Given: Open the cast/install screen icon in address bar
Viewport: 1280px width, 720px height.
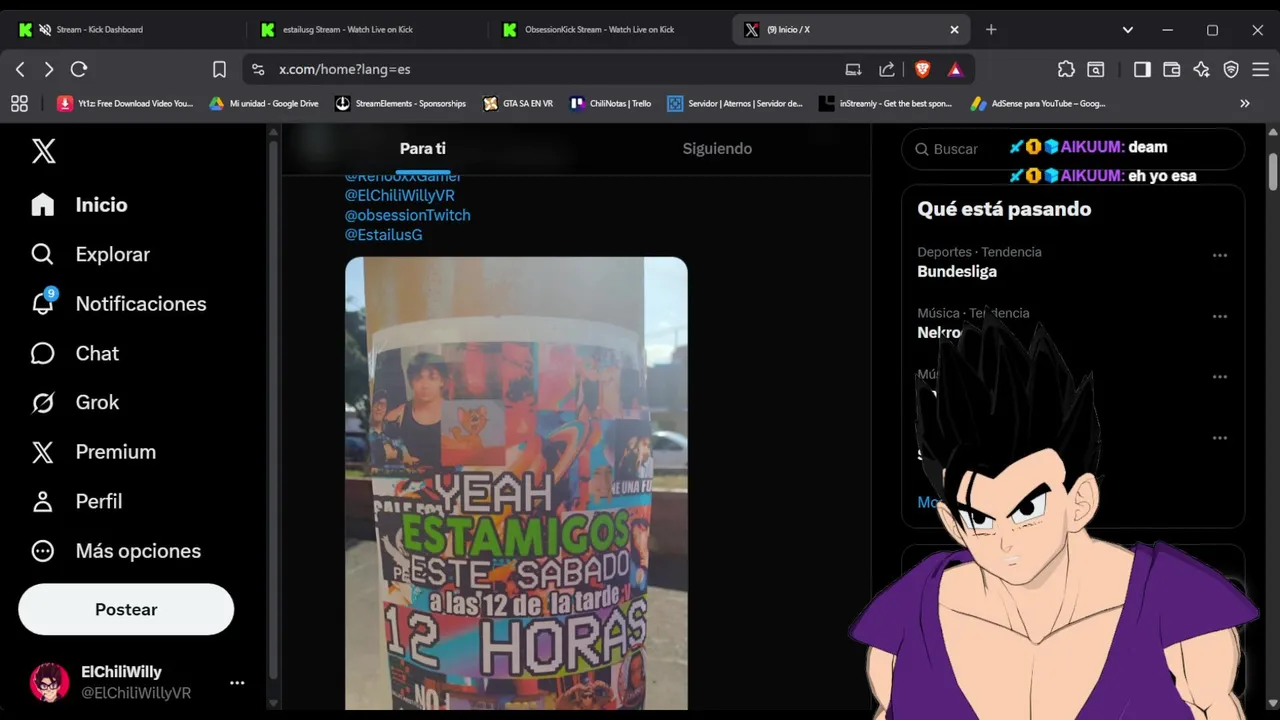Looking at the screenshot, I should [853, 69].
